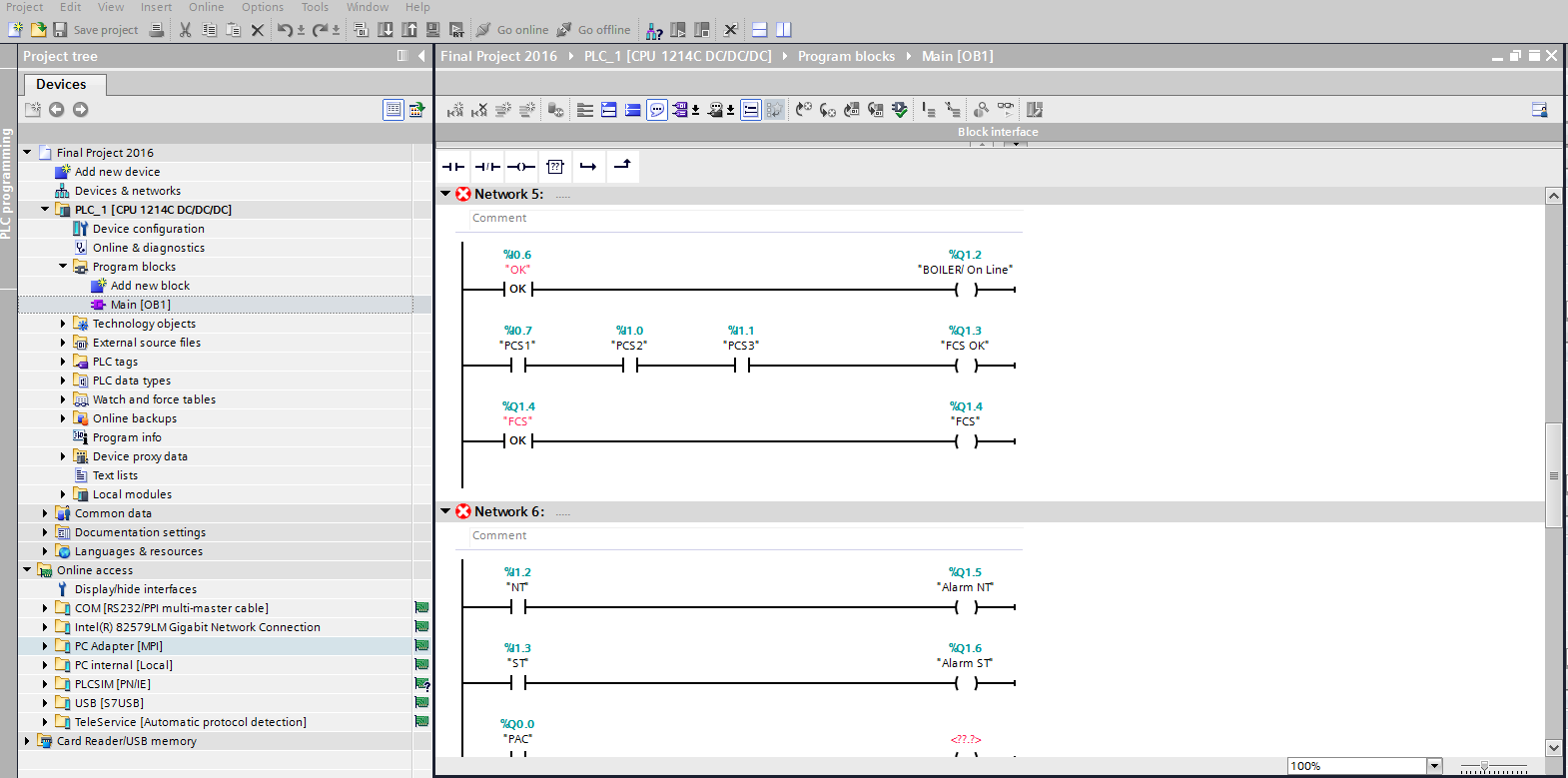Click Add new device in project tree
The image size is (1568, 778).
(x=117, y=172)
